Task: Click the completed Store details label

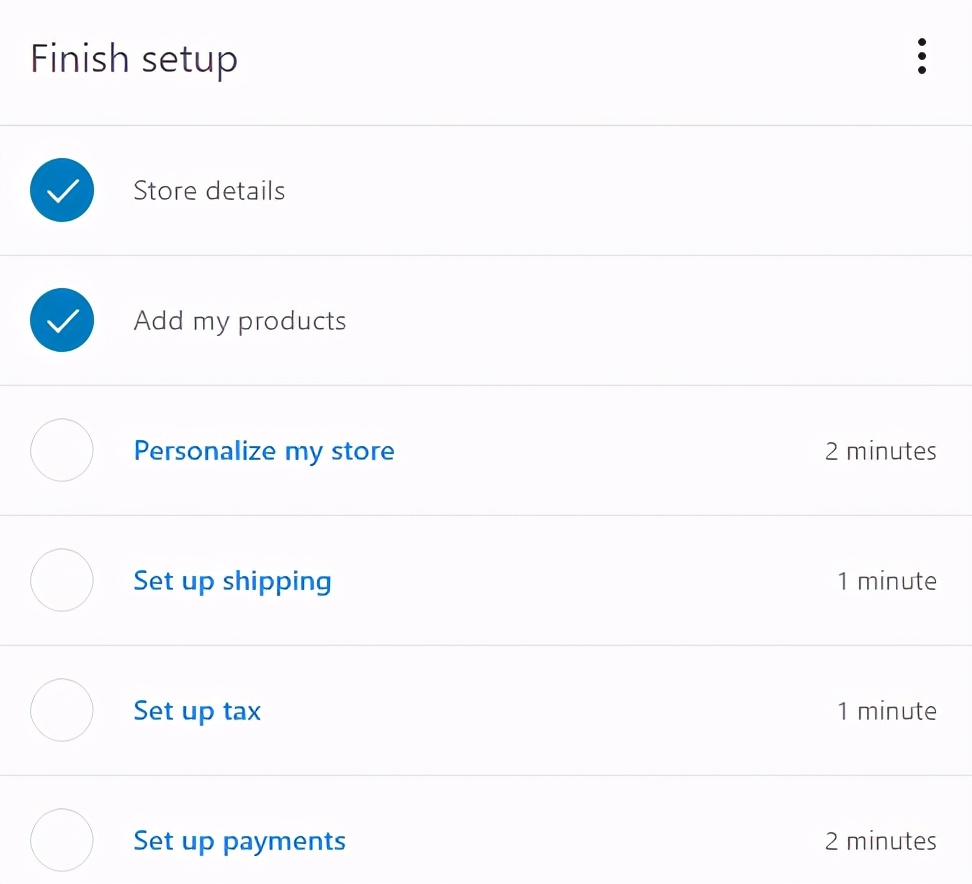Action: click(x=209, y=191)
